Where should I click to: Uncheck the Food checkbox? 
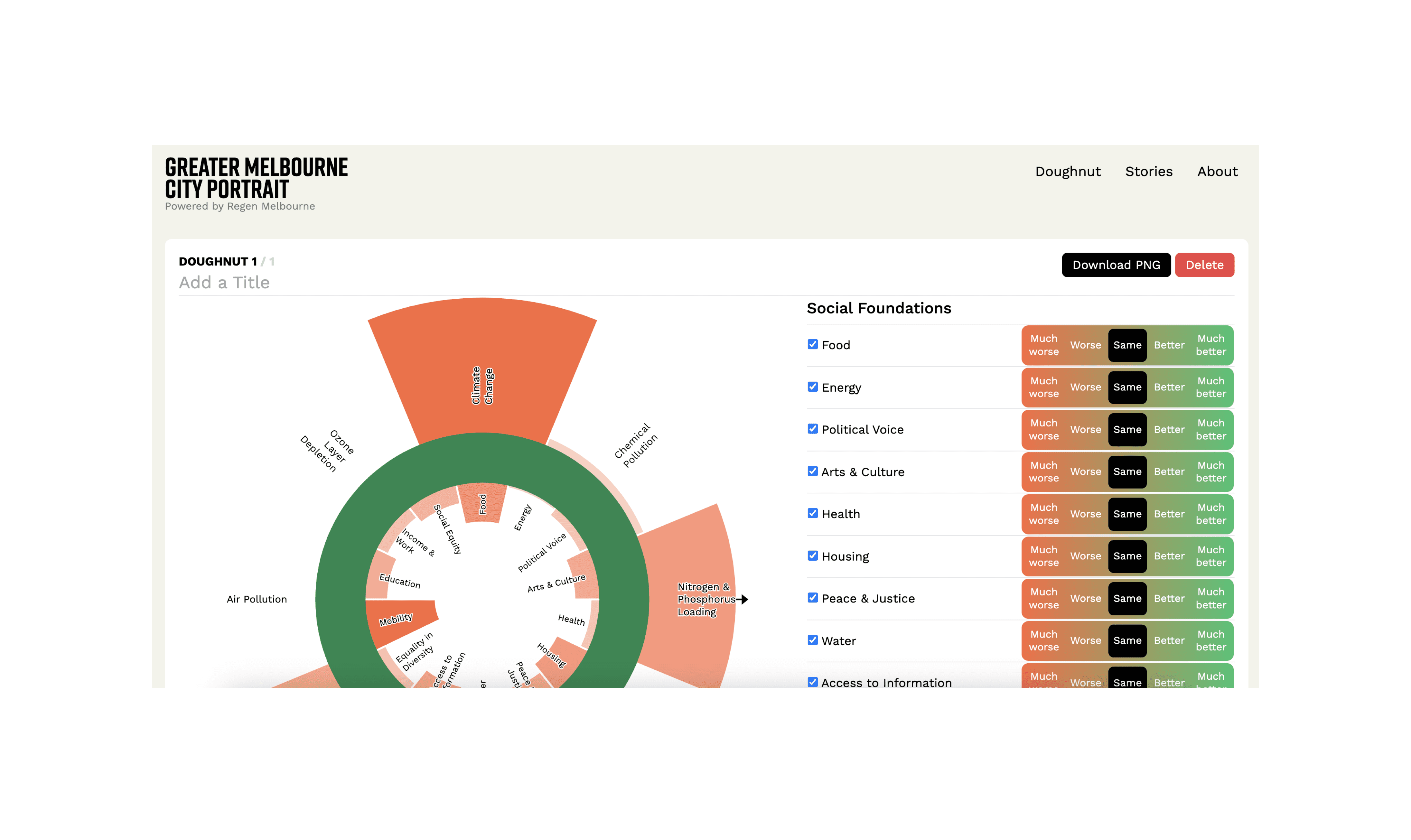(813, 344)
